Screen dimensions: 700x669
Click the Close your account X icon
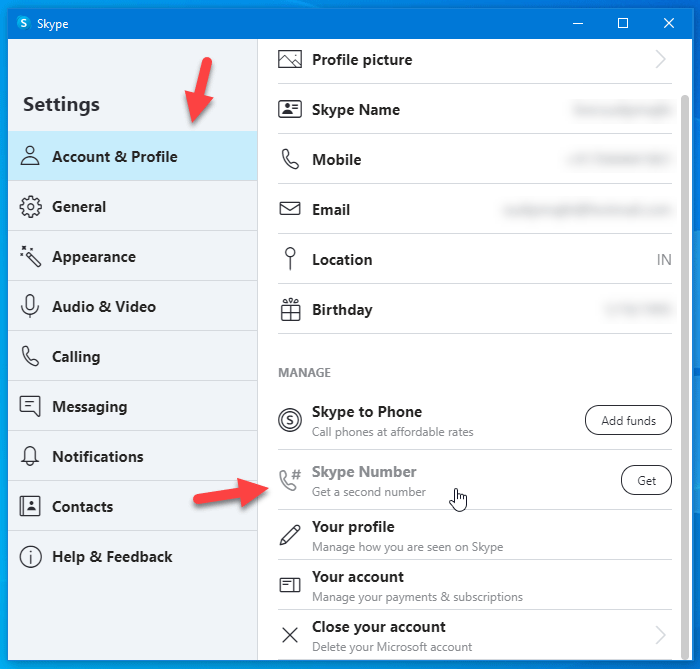(x=290, y=635)
